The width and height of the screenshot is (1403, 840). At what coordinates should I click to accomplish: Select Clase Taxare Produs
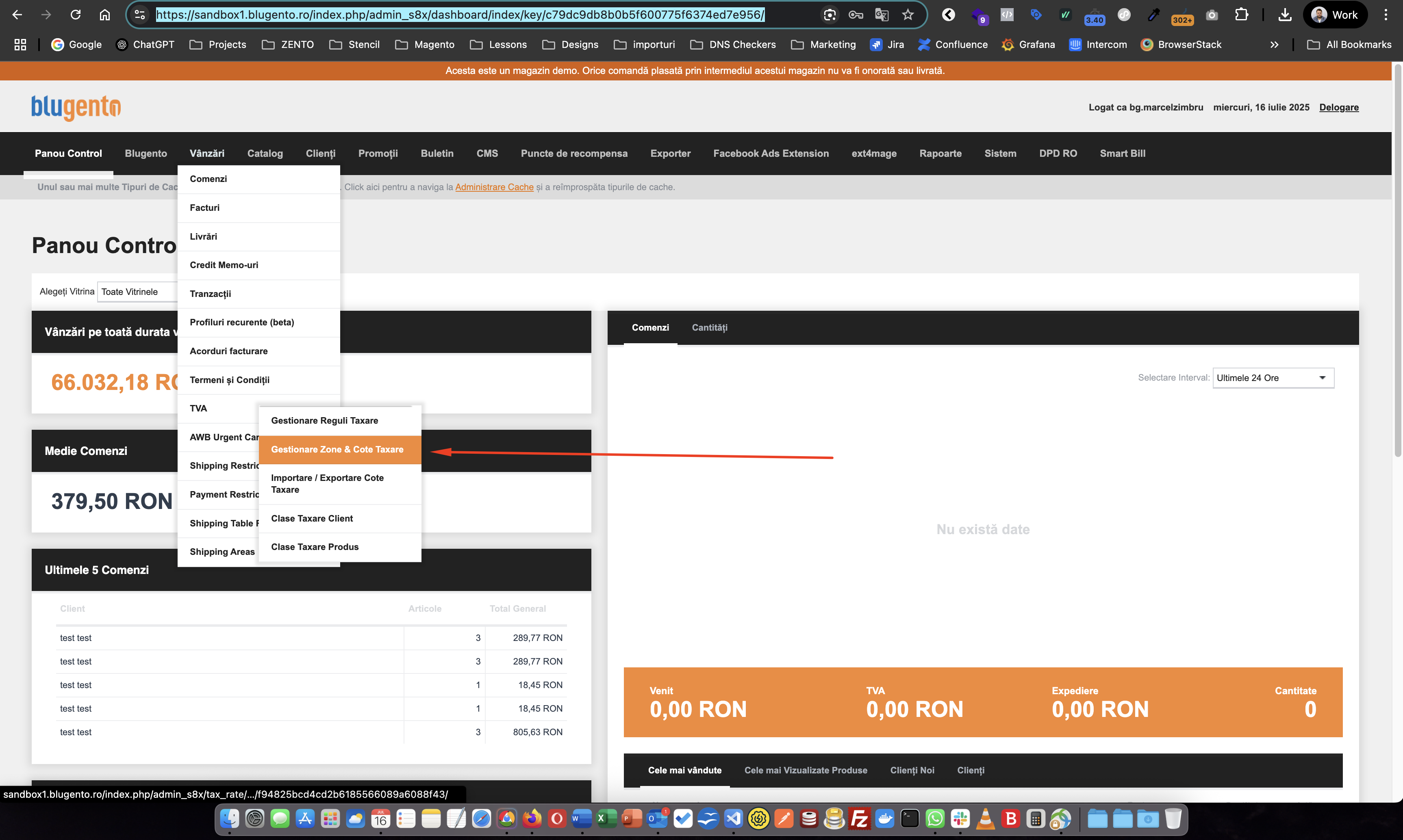(340, 547)
